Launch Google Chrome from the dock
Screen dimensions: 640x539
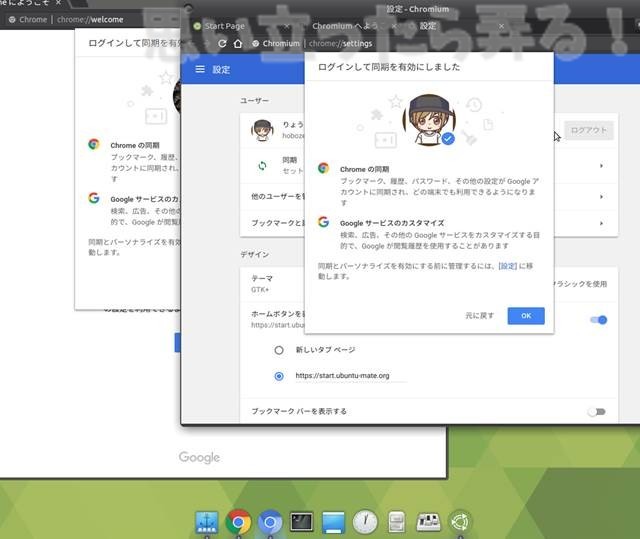pyautogui.click(x=238, y=522)
